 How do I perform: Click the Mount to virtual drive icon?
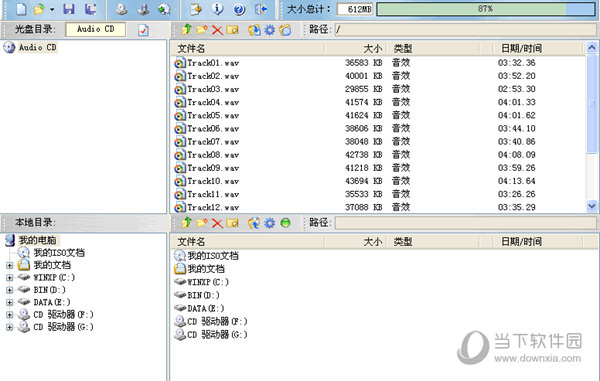tap(164, 9)
